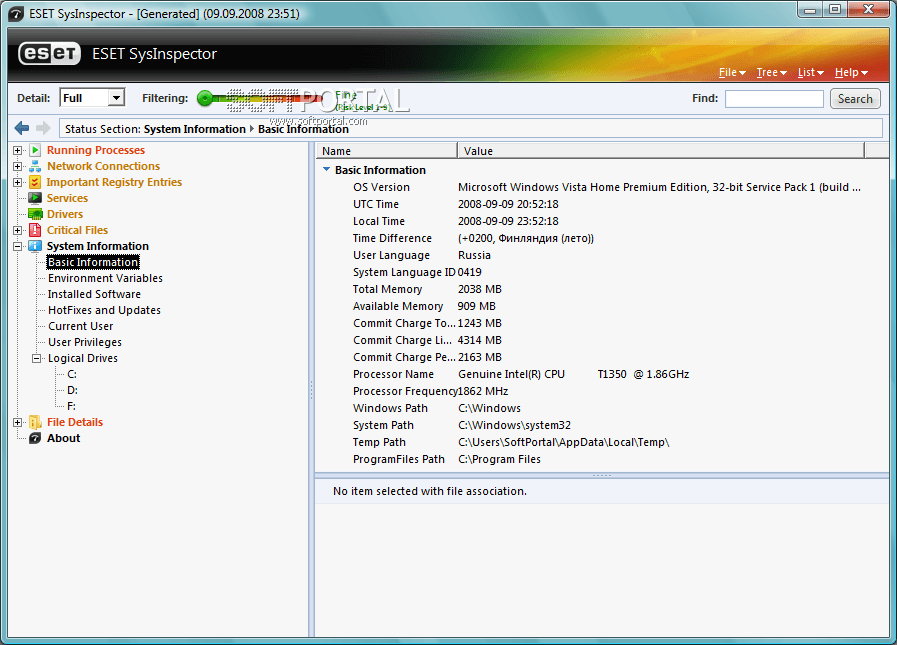897x645 pixels.
Task: Click the green filtering slider handle
Action: pyautogui.click(x=204, y=98)
